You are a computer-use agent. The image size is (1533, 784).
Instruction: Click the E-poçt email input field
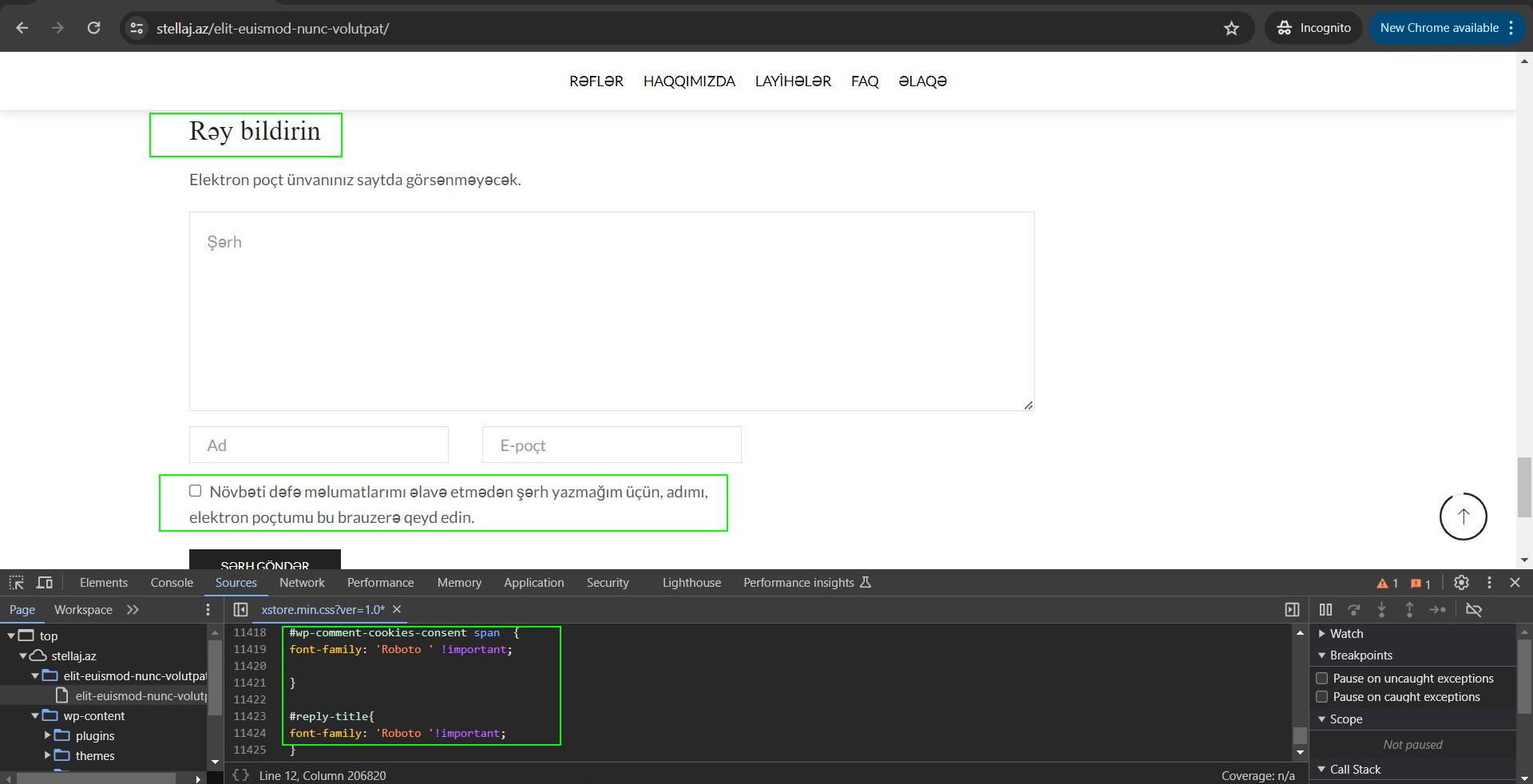(x=612, y=445)
